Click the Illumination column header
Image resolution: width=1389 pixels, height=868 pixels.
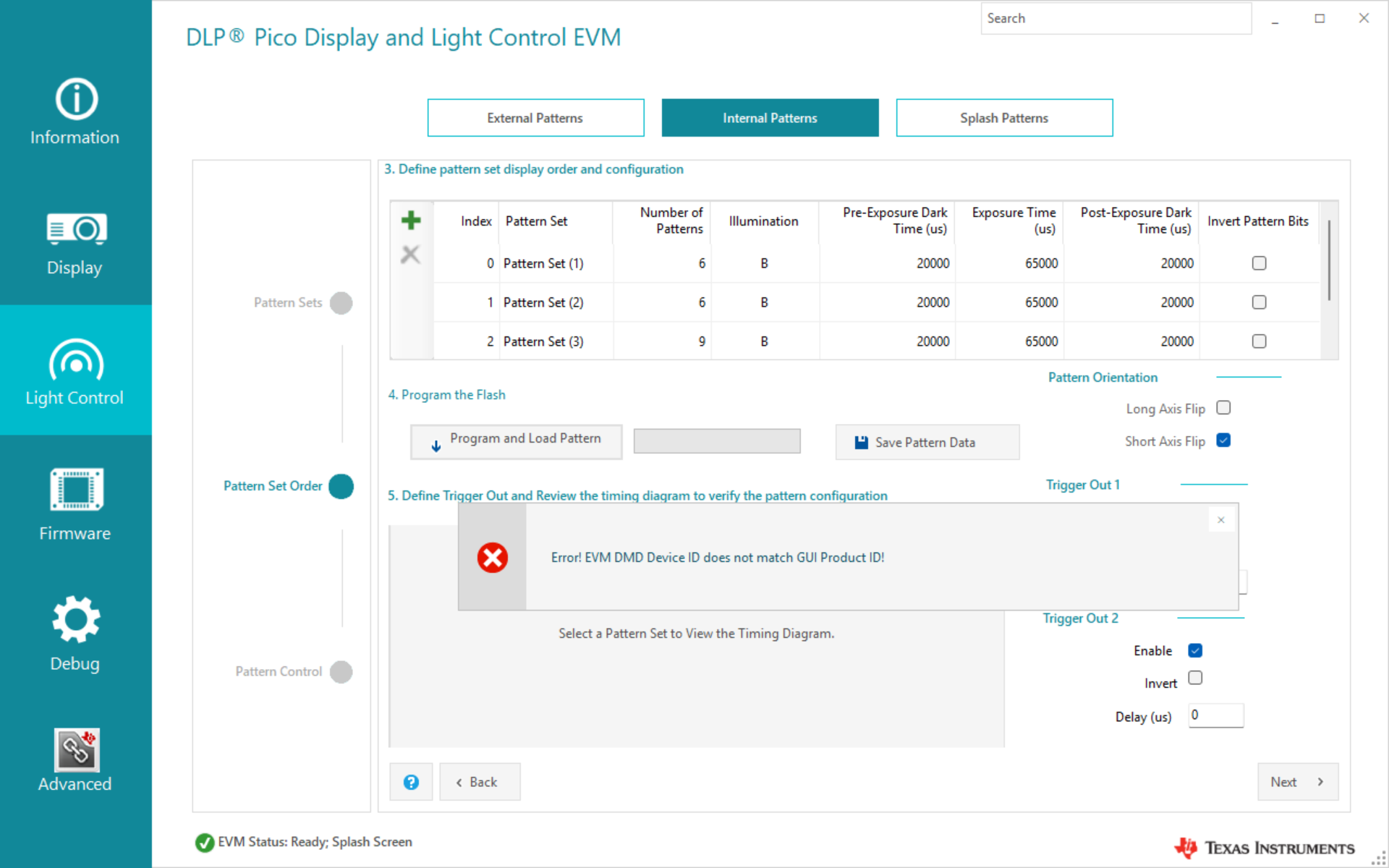pyautogui.click(x=764, y=221)
